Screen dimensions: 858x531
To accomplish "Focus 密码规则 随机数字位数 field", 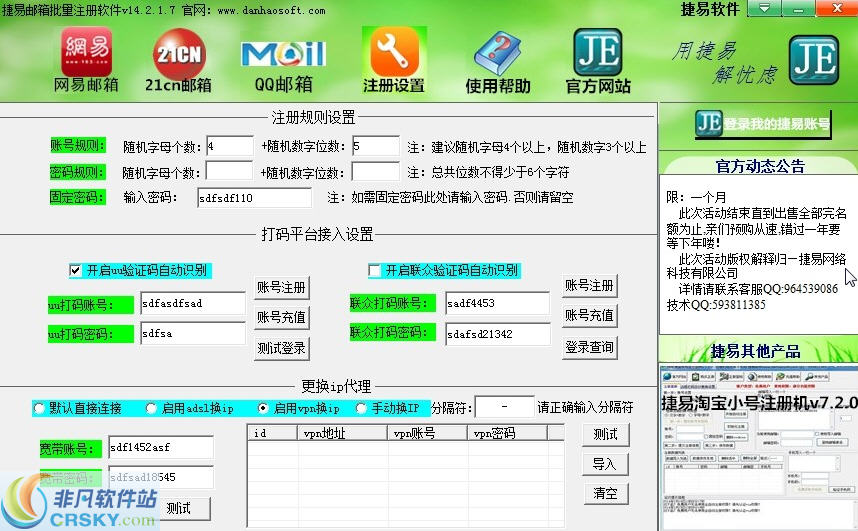I will pyautogui.click(x=375, y=172).
